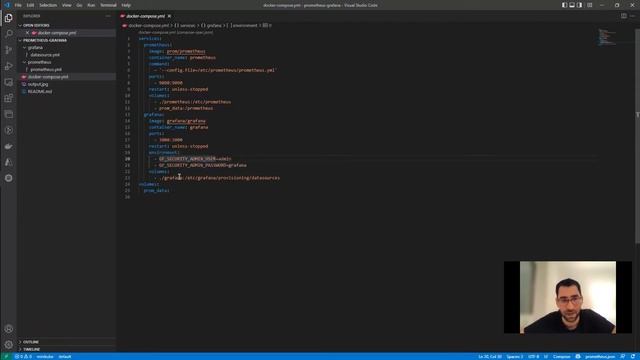
Task: Open datasource.yml in the explorer
Action: pyautogui.click(x=45, y=55)
